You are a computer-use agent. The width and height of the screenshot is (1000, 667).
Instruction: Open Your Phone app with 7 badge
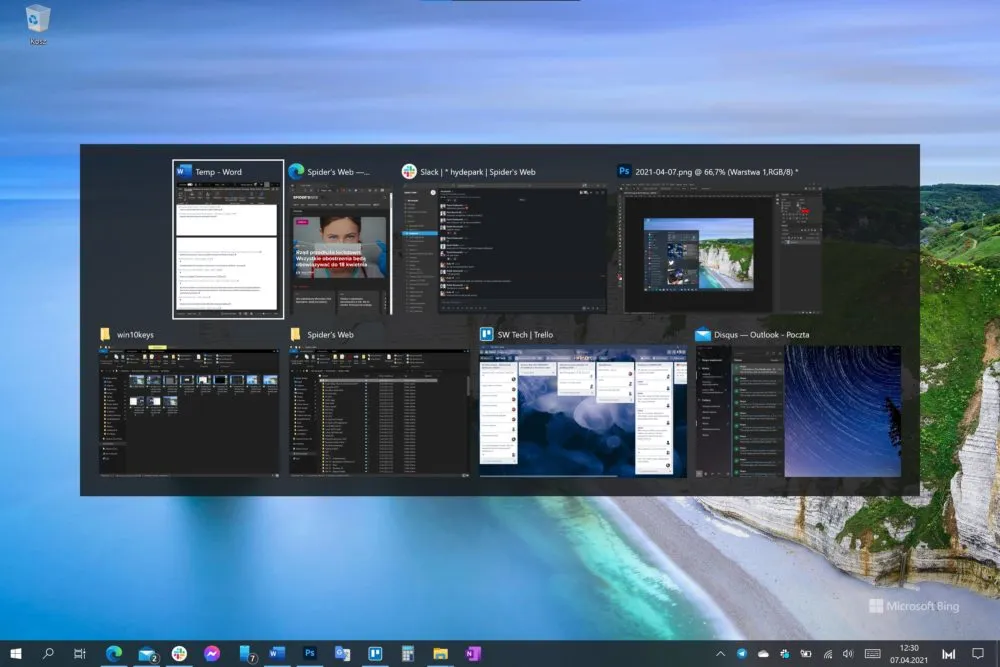246,654
